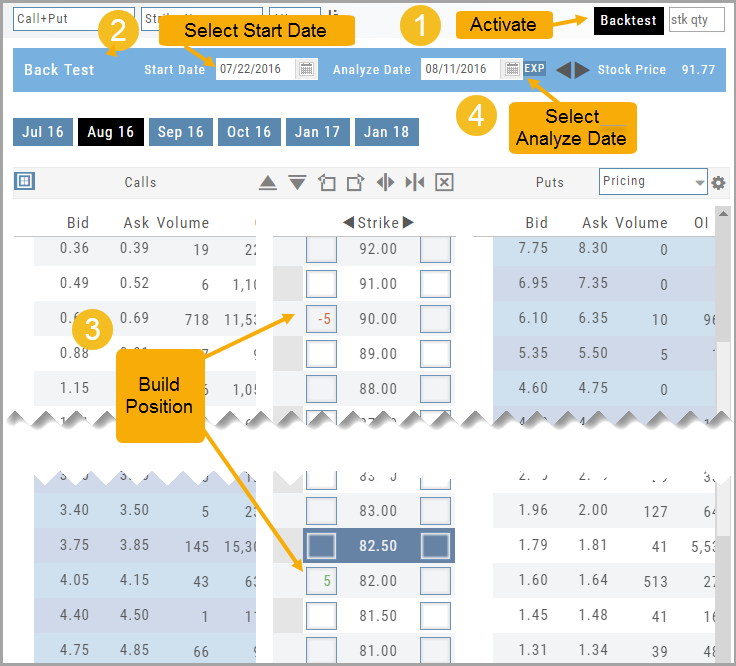Click the boxed X clear icon
This screenshot has height=666, width=736.
click(x=445, y=183)
